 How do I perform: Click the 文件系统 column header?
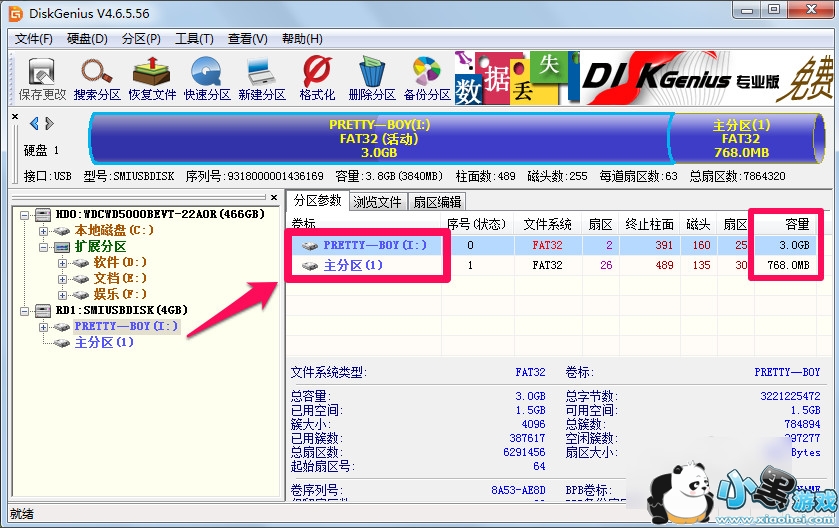(547, 224)
